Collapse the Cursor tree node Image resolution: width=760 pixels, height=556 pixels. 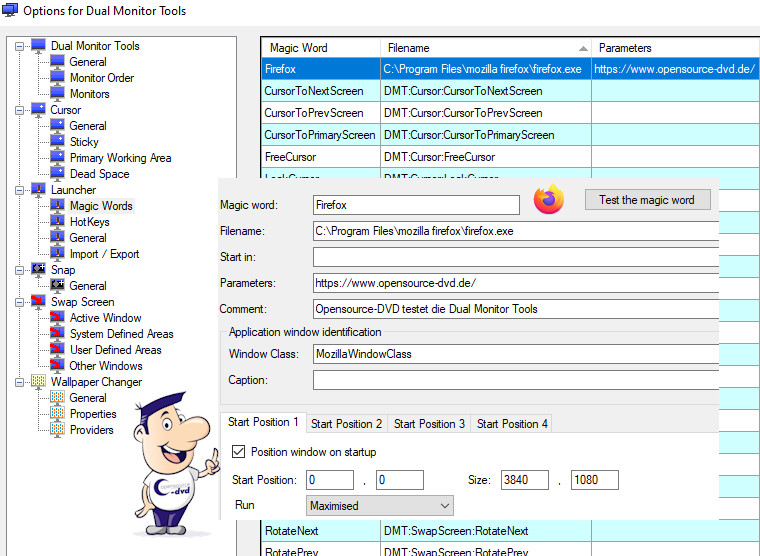[21, 110]
